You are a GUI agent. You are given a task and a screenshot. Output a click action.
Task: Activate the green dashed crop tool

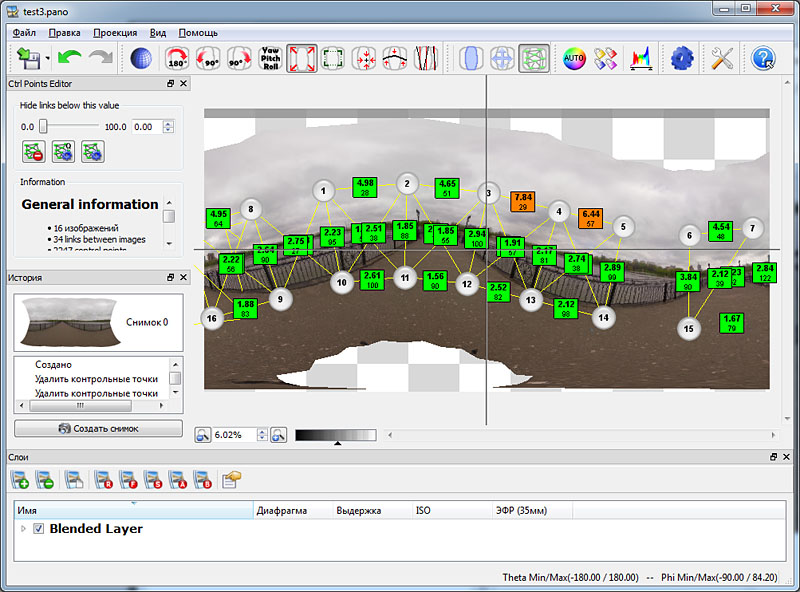pyautogui.click(x=333, y=58)
